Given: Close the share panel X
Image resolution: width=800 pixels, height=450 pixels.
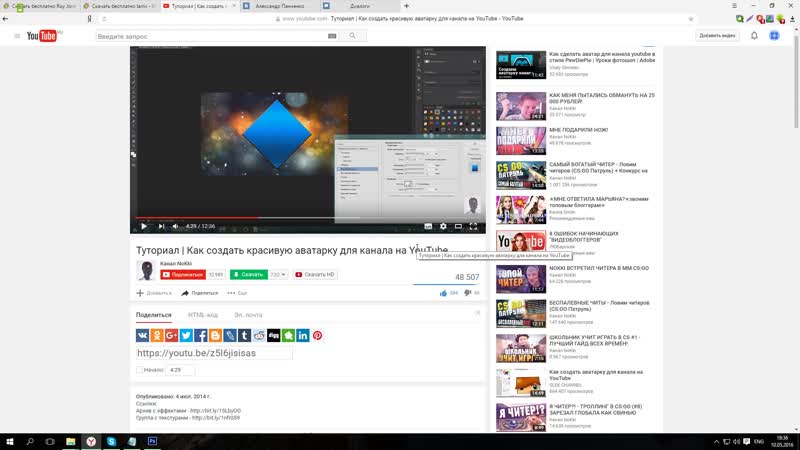Looking at the screenshot, I should (x=478, y=313).
